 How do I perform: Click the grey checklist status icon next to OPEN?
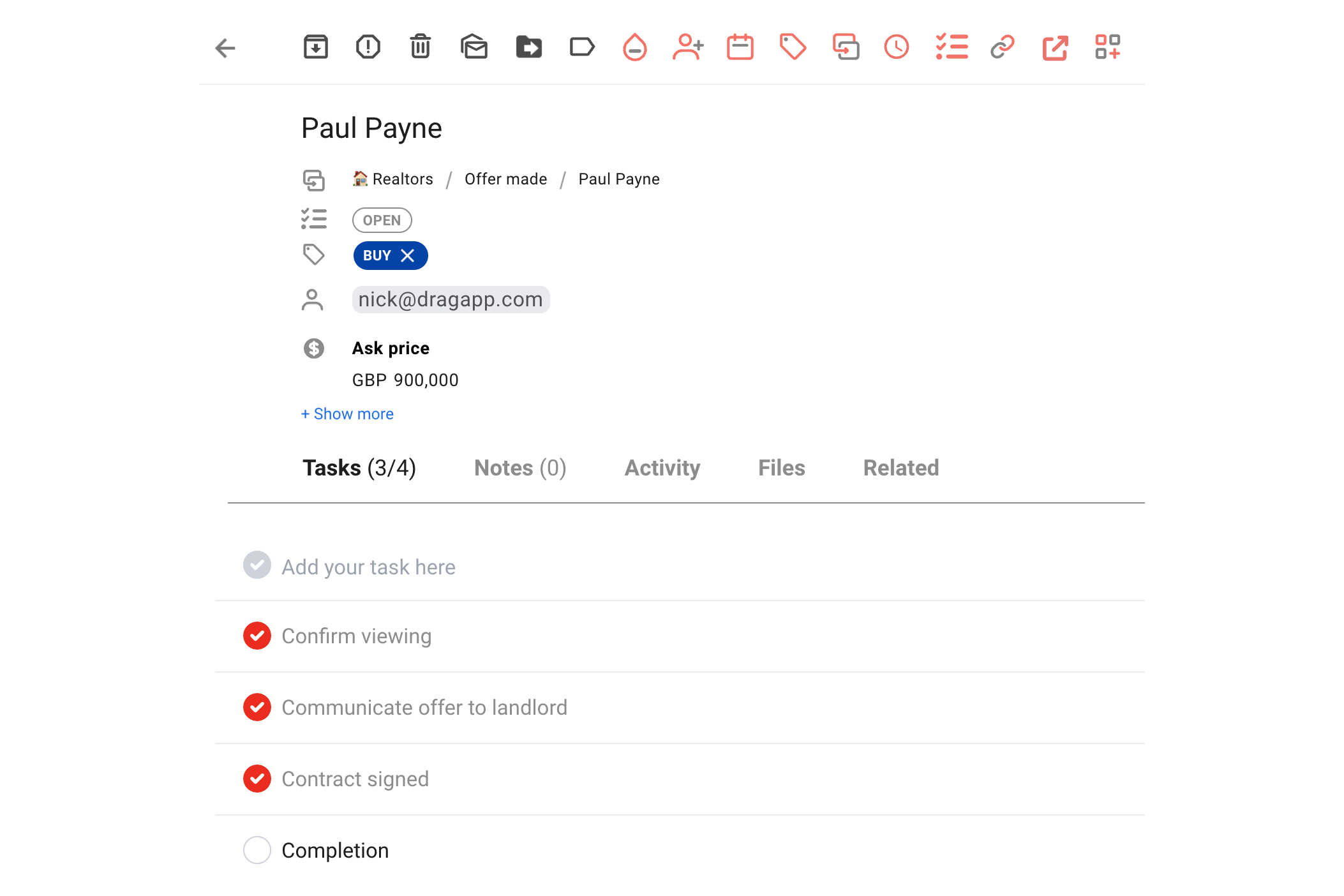point(313,219)
